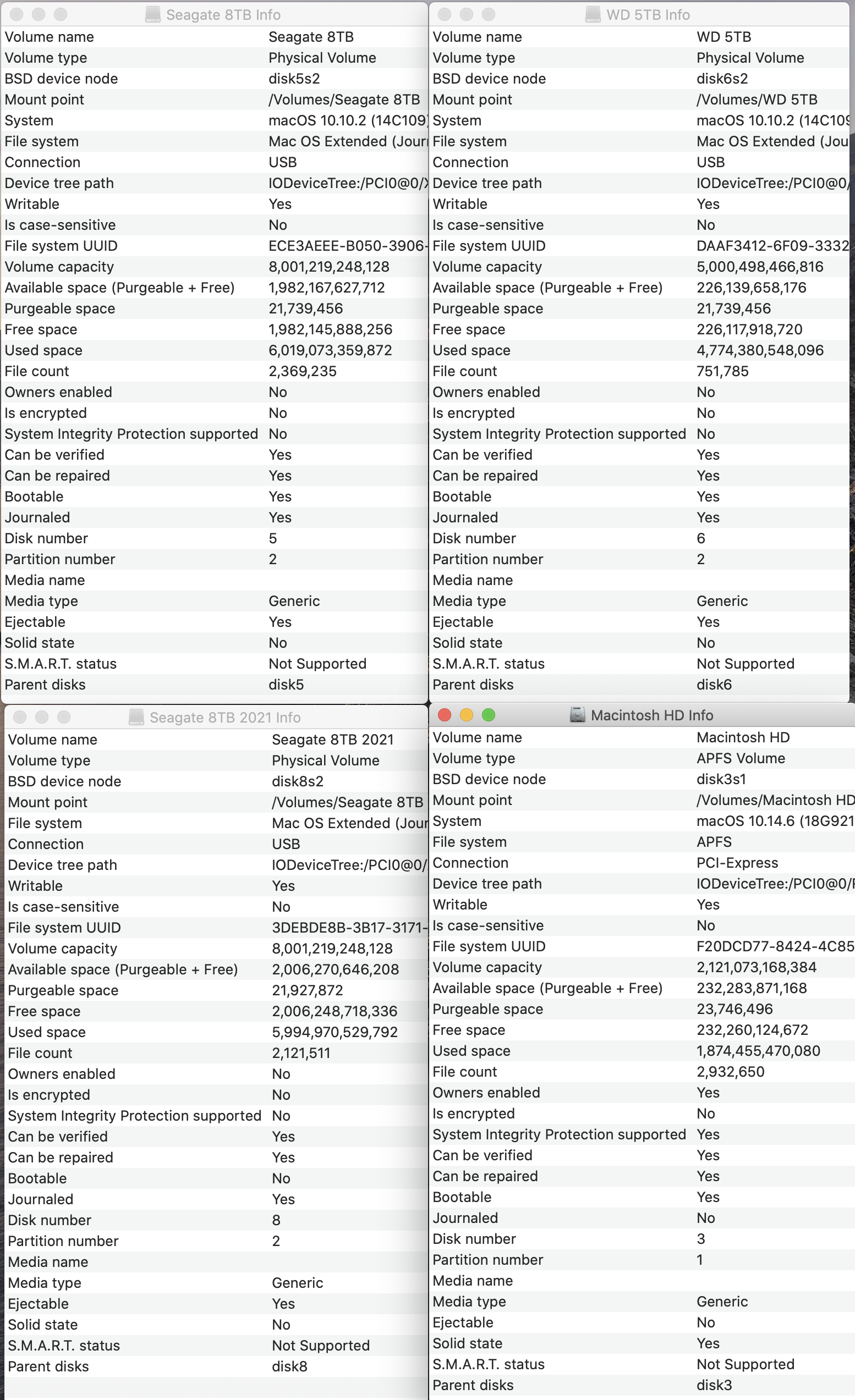This screenshot has width=855, height=1400.
Task: Click the file count value 2,121,511
Action: [302, 1053]
